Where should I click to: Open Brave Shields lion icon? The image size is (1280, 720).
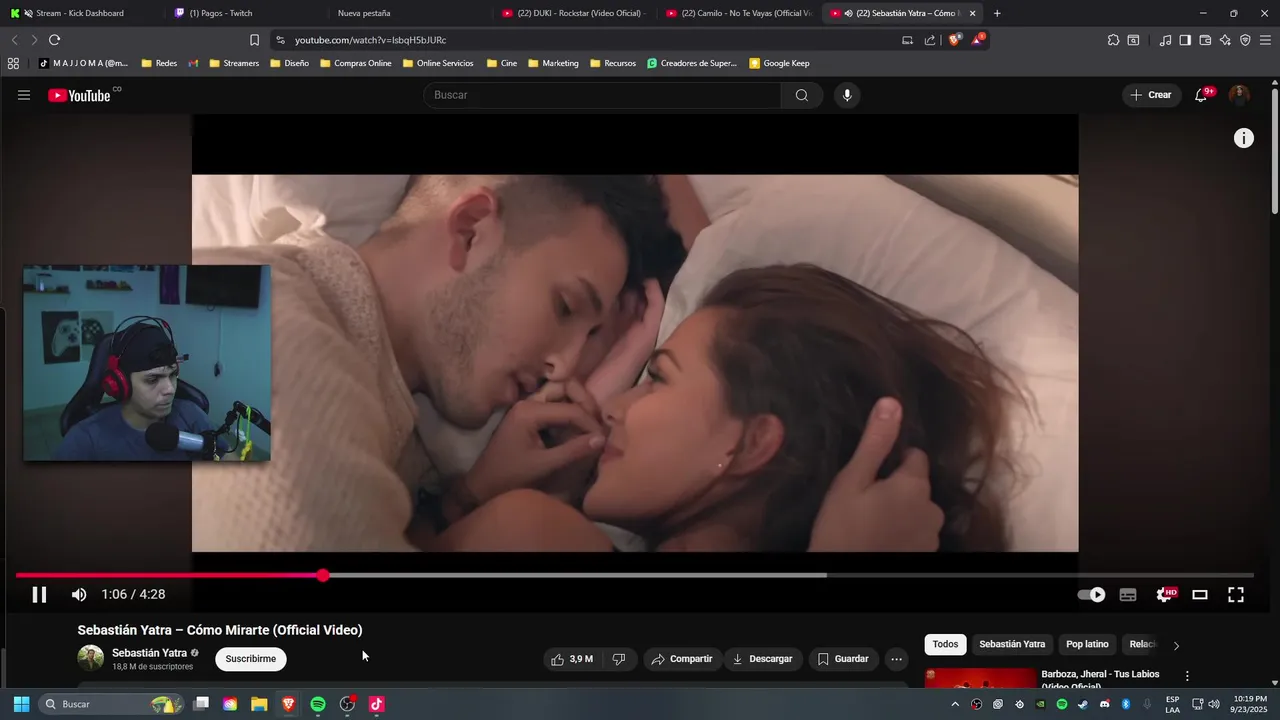tap(954, 40)
